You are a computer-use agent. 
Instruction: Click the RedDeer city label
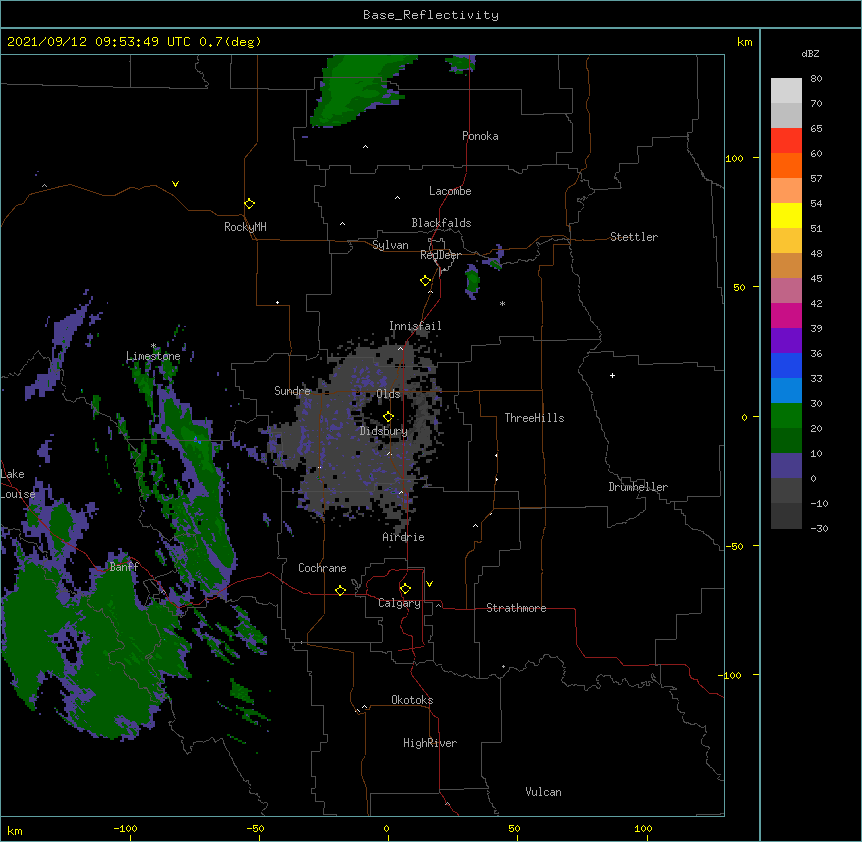(440, 255)
